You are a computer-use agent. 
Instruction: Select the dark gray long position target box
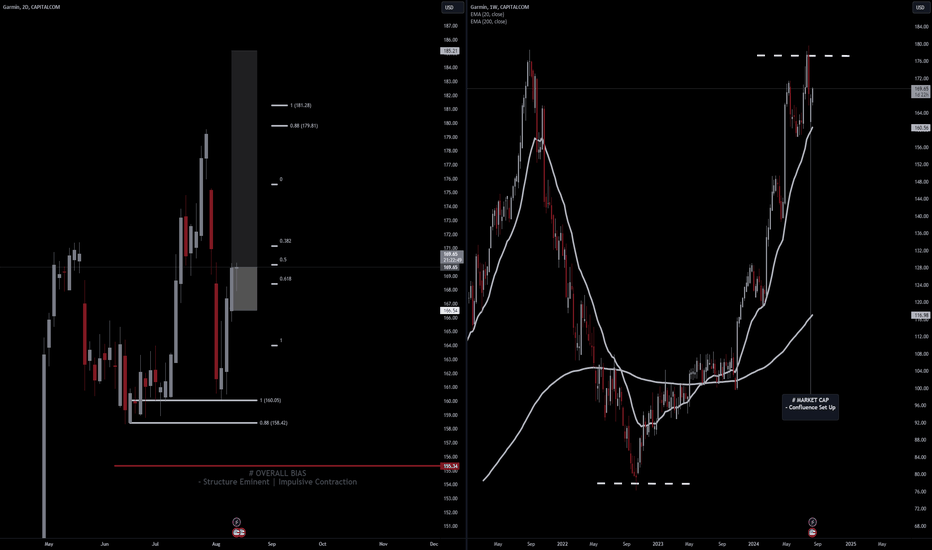(x=244, y=159)
